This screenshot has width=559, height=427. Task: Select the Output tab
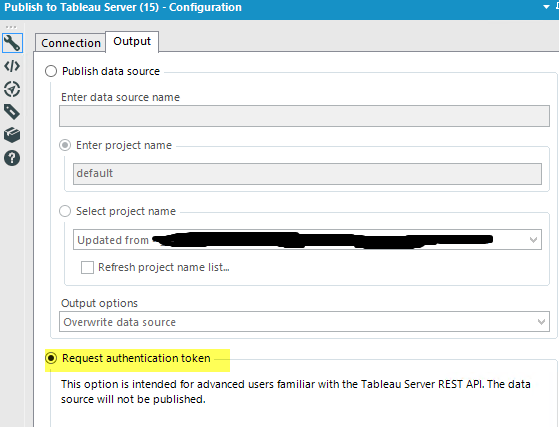pyautogui.click(x=132, y=41)
